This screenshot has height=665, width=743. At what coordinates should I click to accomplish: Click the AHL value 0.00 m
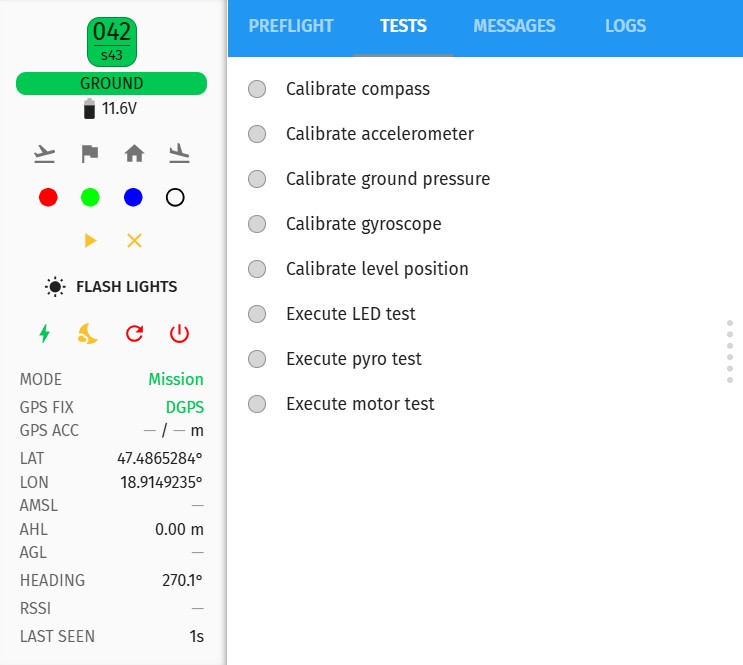coord(179,529)
